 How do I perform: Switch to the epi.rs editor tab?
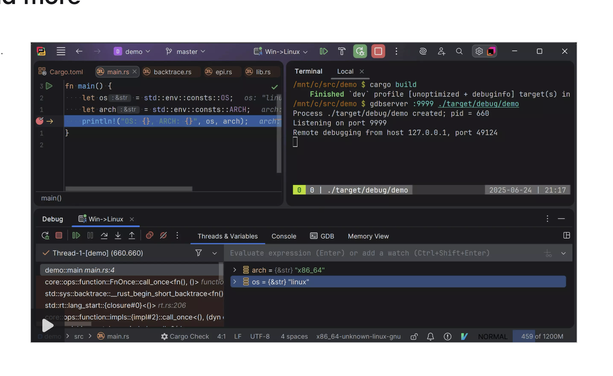click(219, 72)
